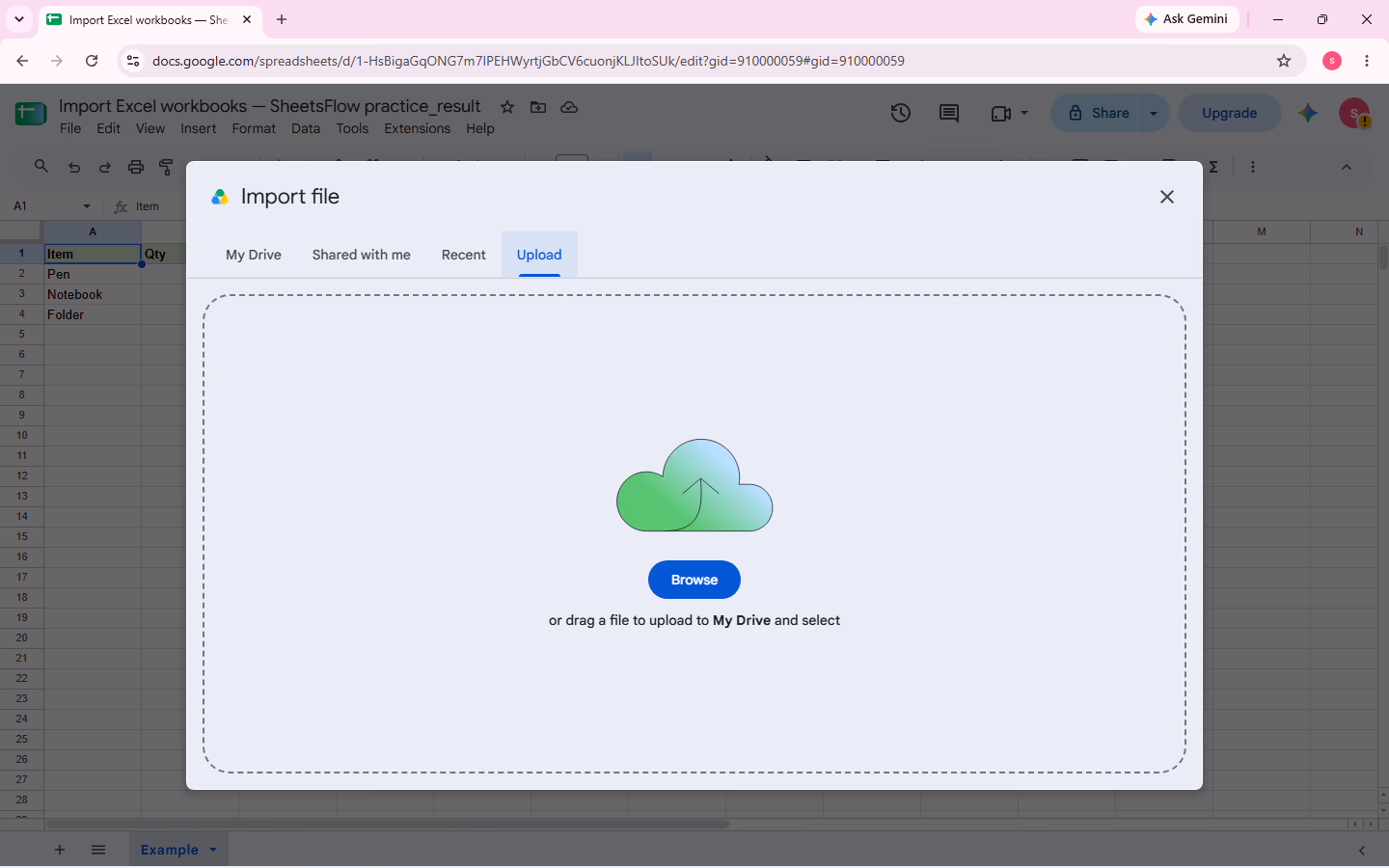1389x868 pixels.
Task: Go back in browser history
Action: [x=22, y=61]
